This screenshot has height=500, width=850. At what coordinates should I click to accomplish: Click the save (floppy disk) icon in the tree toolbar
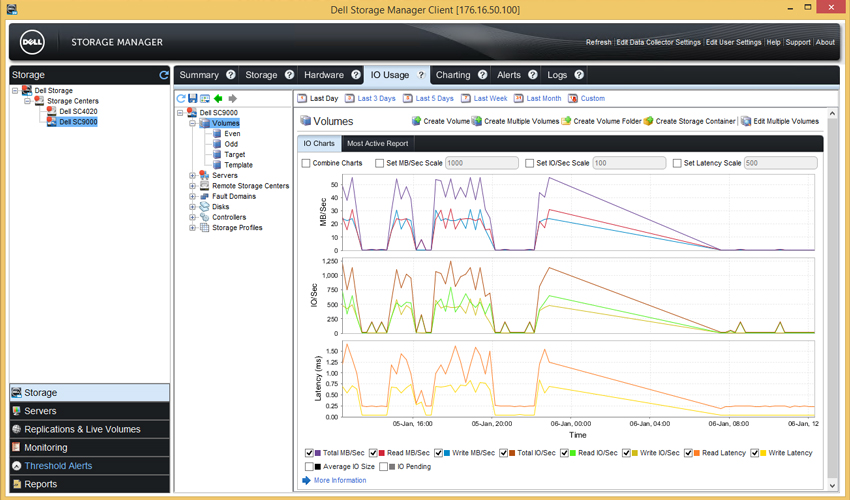click(x=192, y=99)
